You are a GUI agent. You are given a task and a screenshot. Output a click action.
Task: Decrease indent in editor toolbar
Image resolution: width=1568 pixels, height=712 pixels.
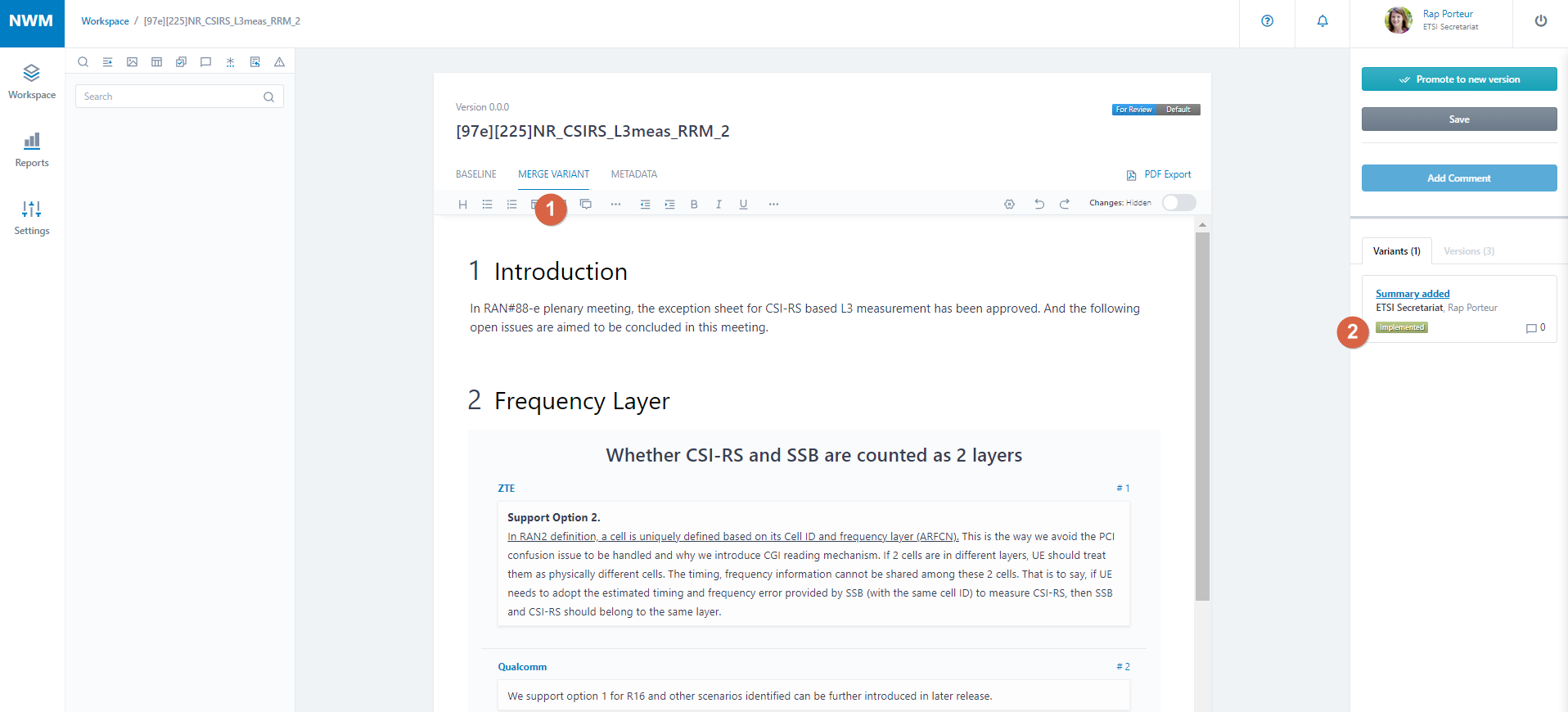[x=645, y=205]
